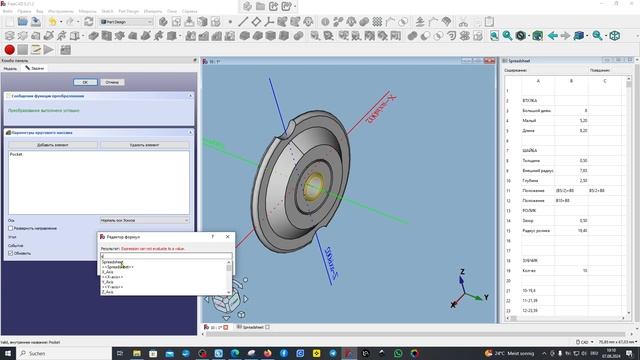Click the scissors cut icon

pyautogui.click(x=463, y=22)
